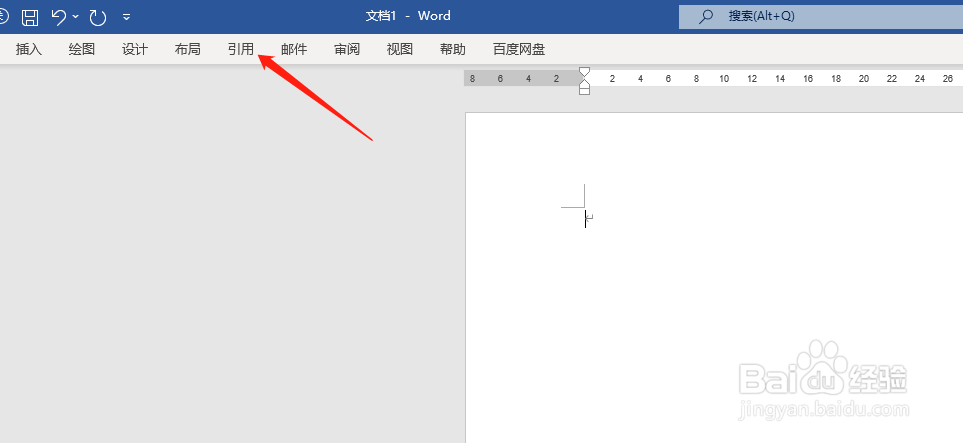
Task: Open the 插入 ribbon tab
Action: coord(29,50)
